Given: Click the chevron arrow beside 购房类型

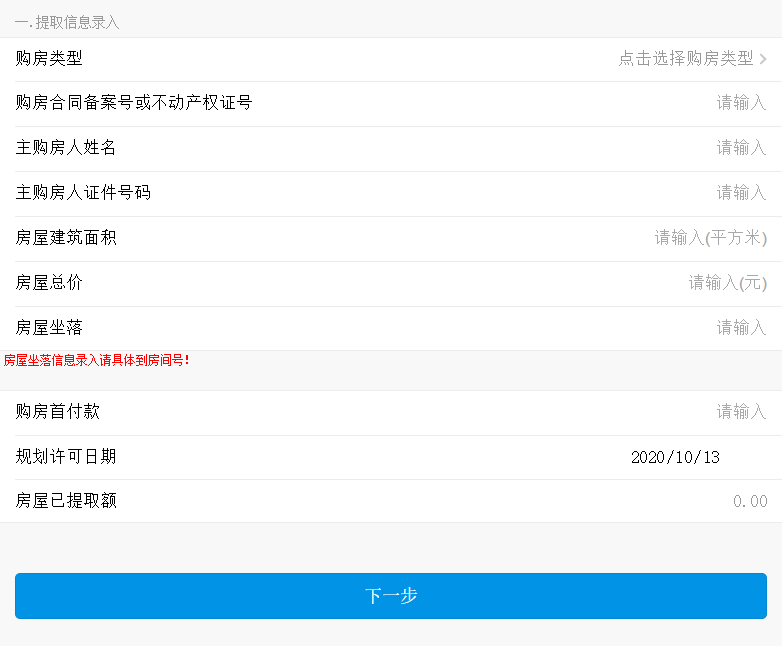Looking at the screenshot, I should point(764,59).
